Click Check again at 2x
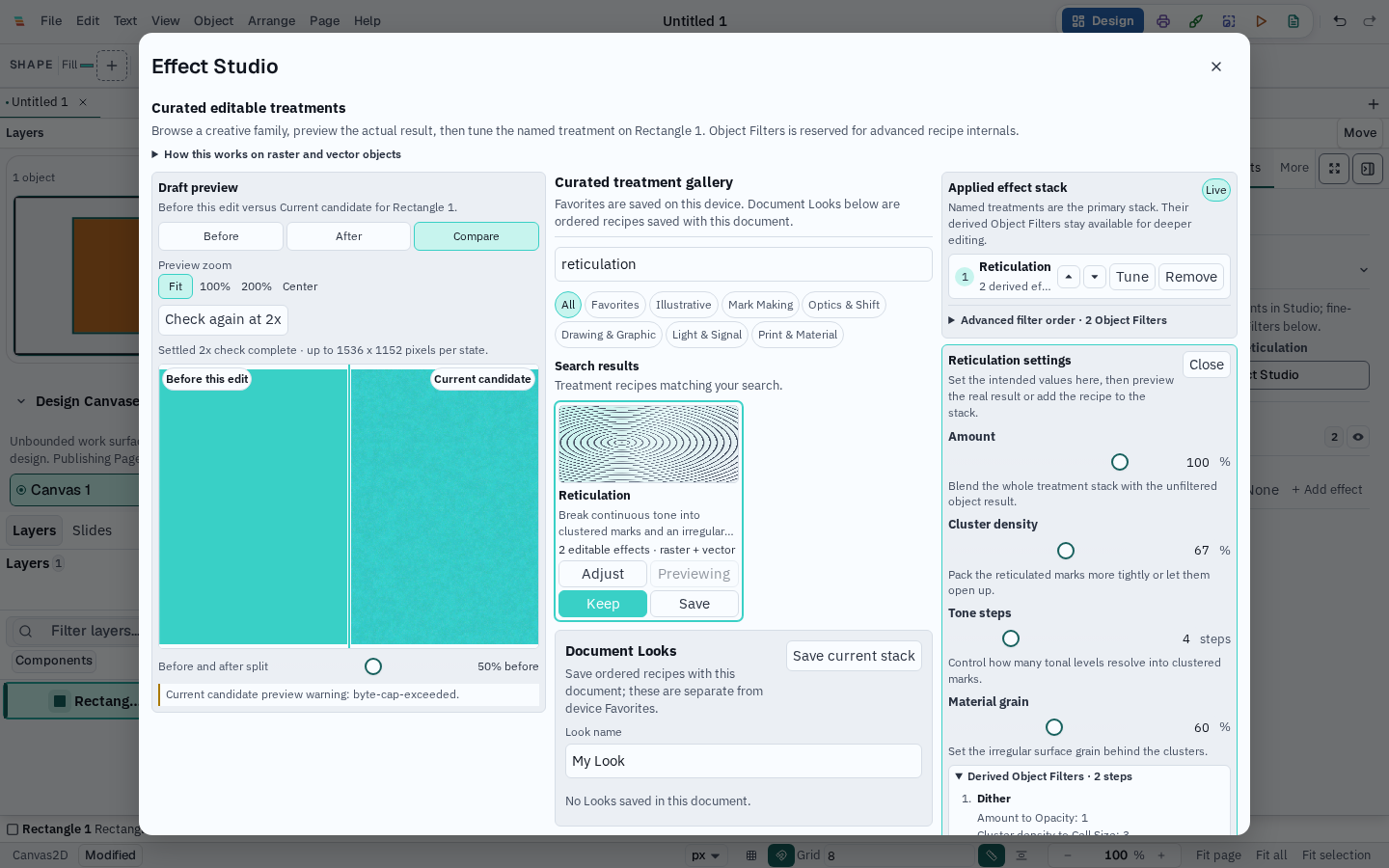 click(x=223, y=319)
